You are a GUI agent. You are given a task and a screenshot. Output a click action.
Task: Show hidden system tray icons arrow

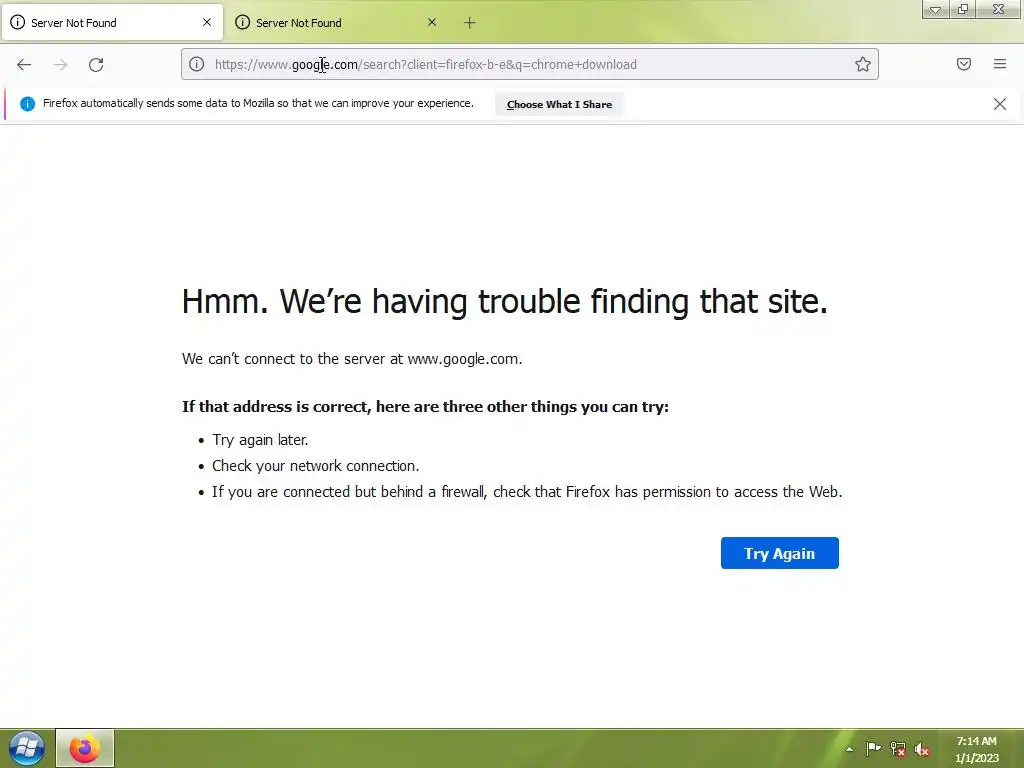849,749
